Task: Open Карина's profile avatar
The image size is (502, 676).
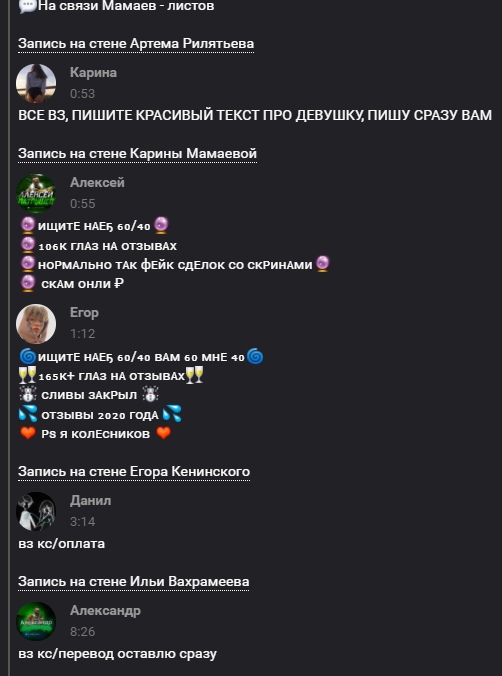Action: coord(36,84)
